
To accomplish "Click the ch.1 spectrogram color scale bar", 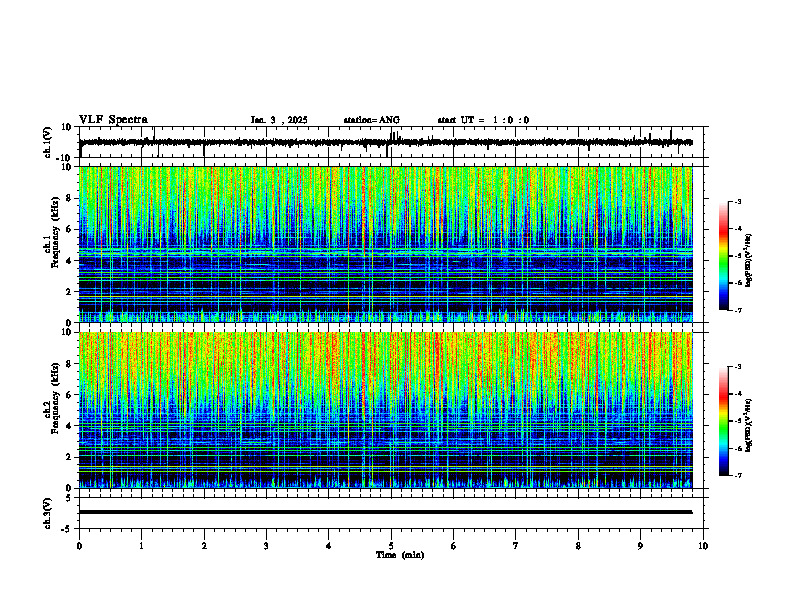I will 723,256.
